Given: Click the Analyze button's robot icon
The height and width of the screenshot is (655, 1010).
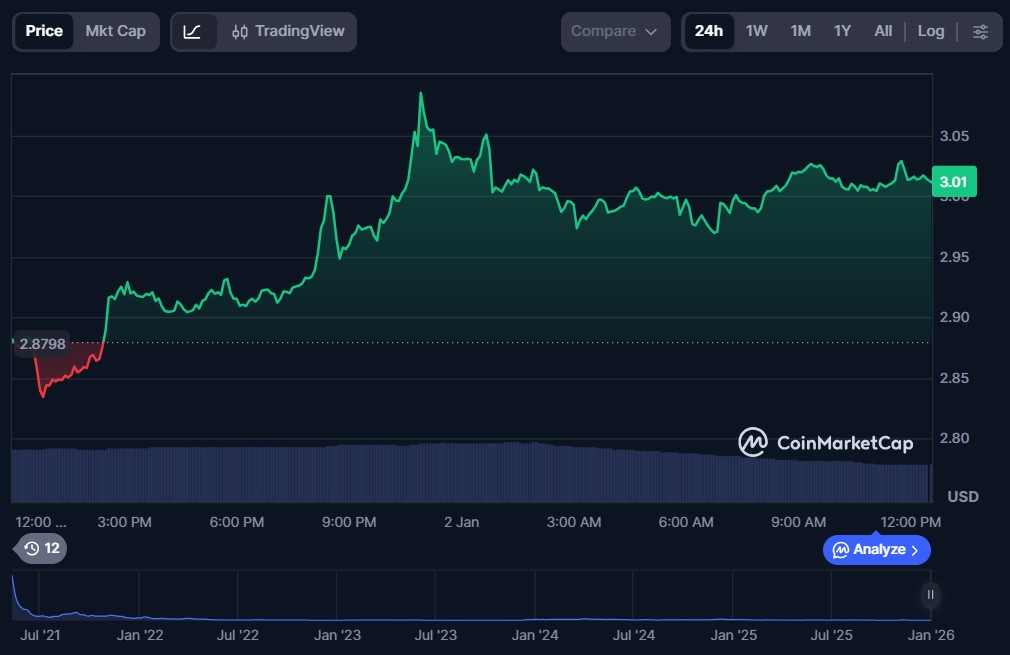Looking at the screenshot, I should click(x=840, y=549).
